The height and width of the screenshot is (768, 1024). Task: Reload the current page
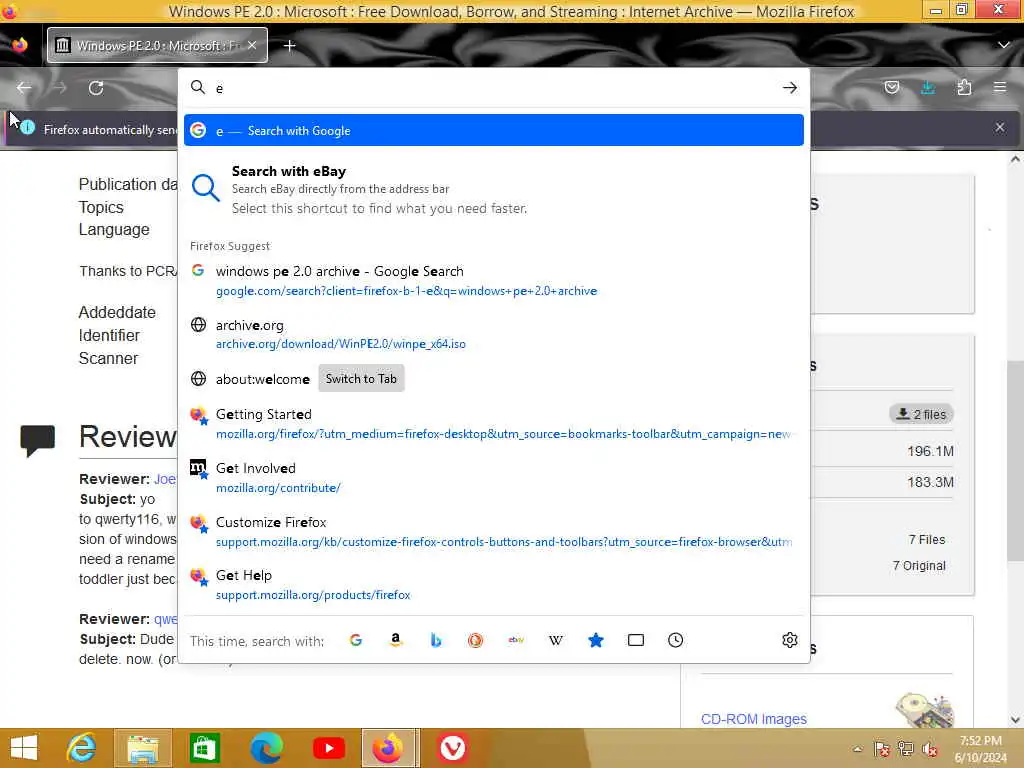click(96, 88)
